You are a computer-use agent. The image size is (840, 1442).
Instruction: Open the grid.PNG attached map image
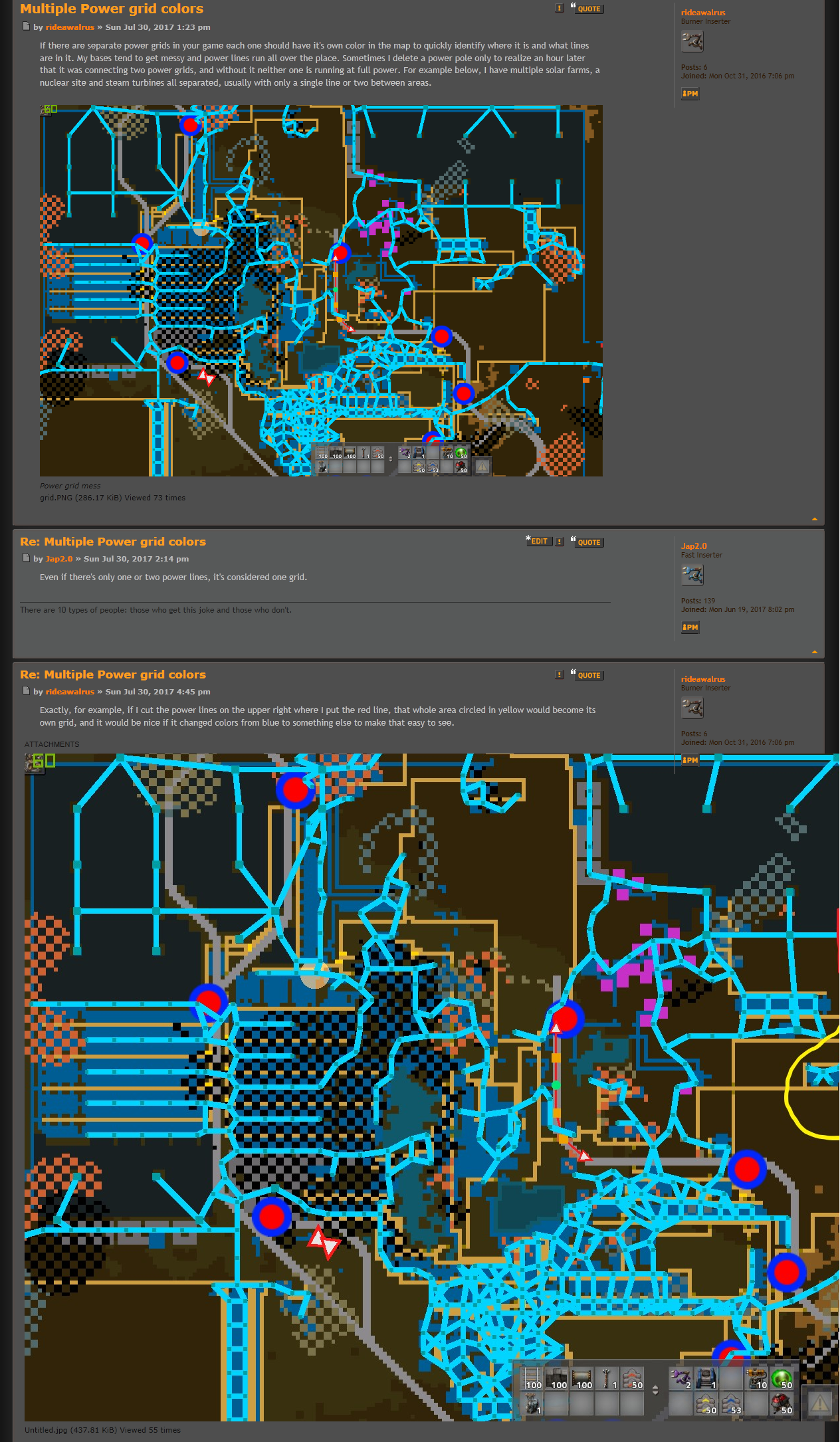coord(321,290)
